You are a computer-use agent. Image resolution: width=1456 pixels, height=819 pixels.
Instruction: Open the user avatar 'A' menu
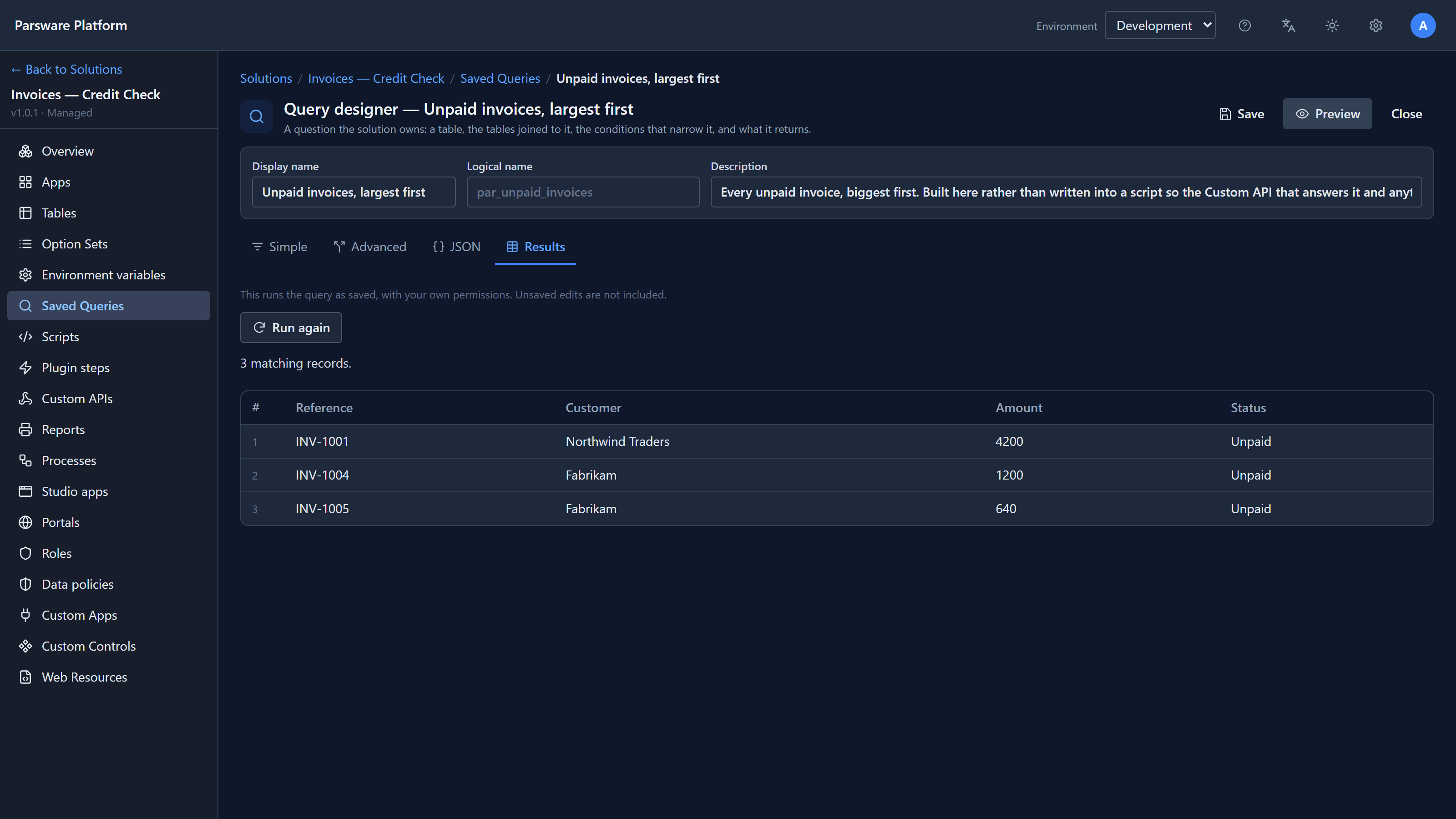pos(1423,25)
